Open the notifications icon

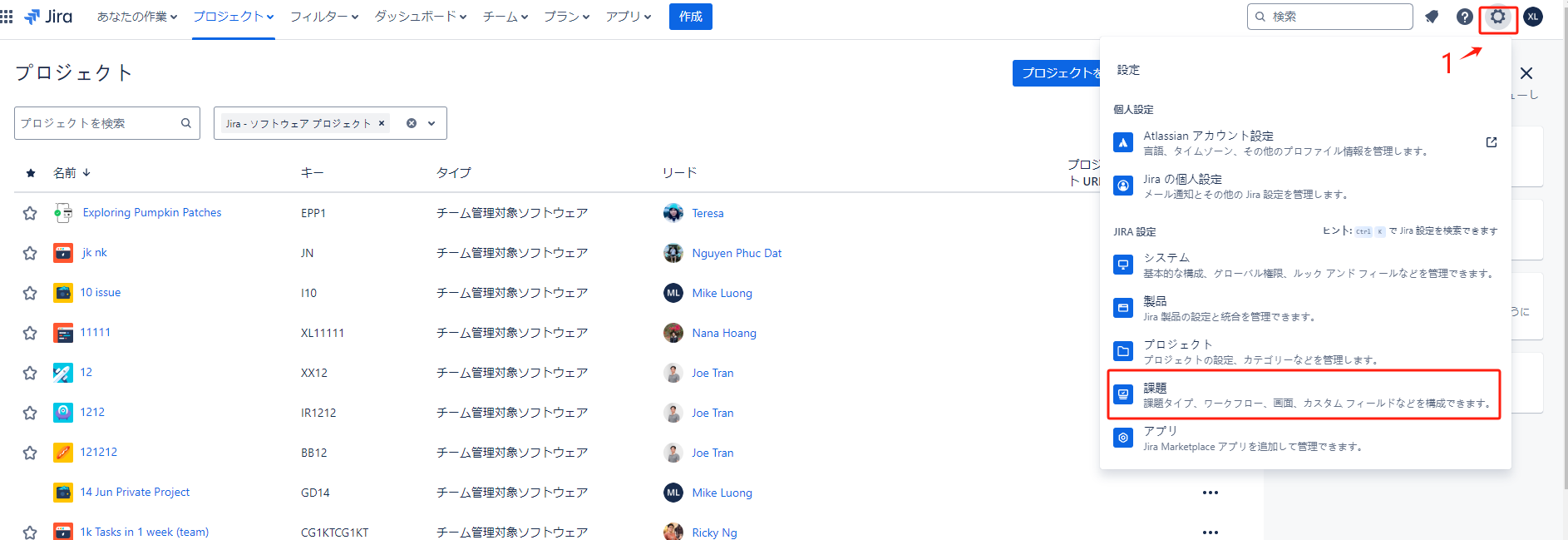point(1432,17)
